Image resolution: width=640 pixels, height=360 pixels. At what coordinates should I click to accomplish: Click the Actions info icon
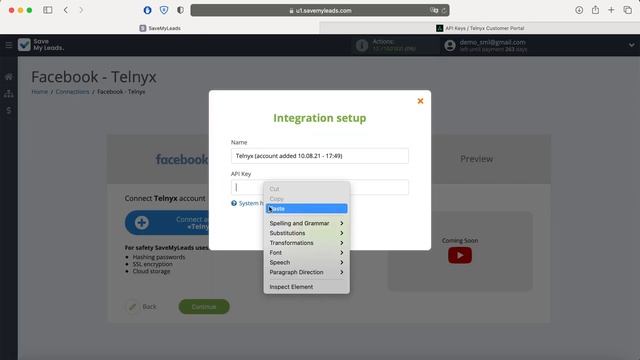click(362, 45)
